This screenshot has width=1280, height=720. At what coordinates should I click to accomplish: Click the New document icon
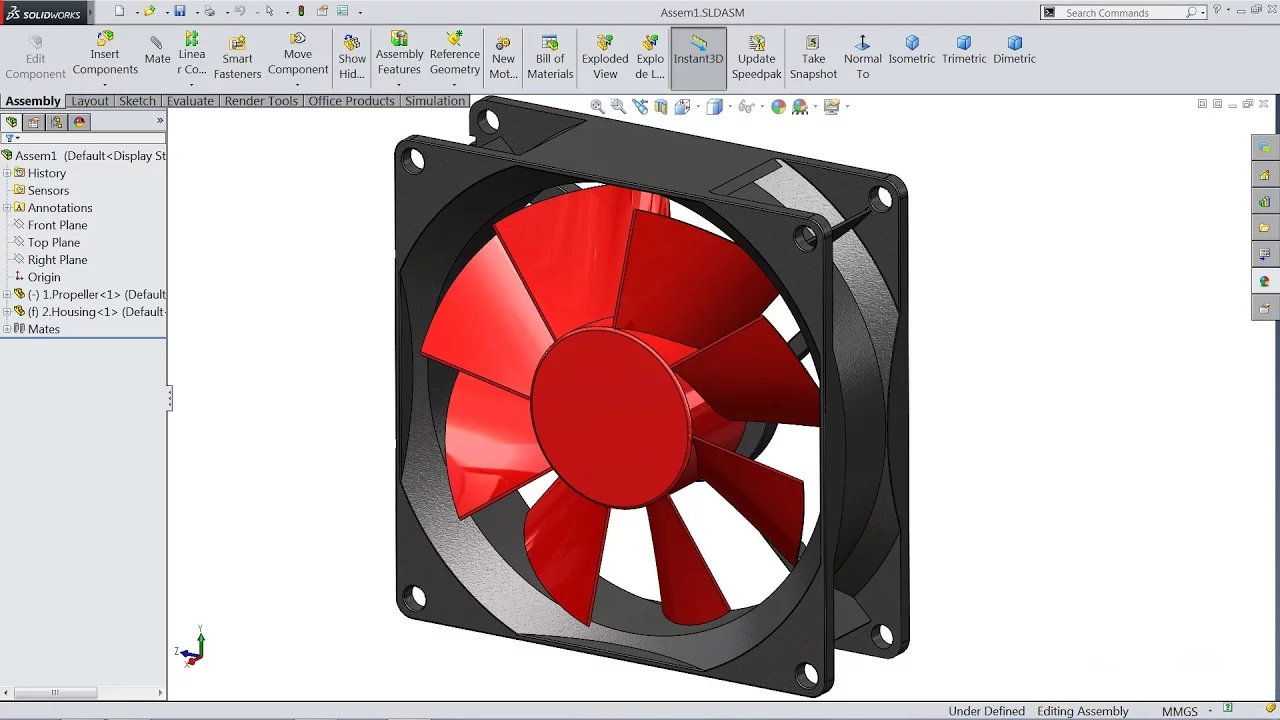pos(120,11)
